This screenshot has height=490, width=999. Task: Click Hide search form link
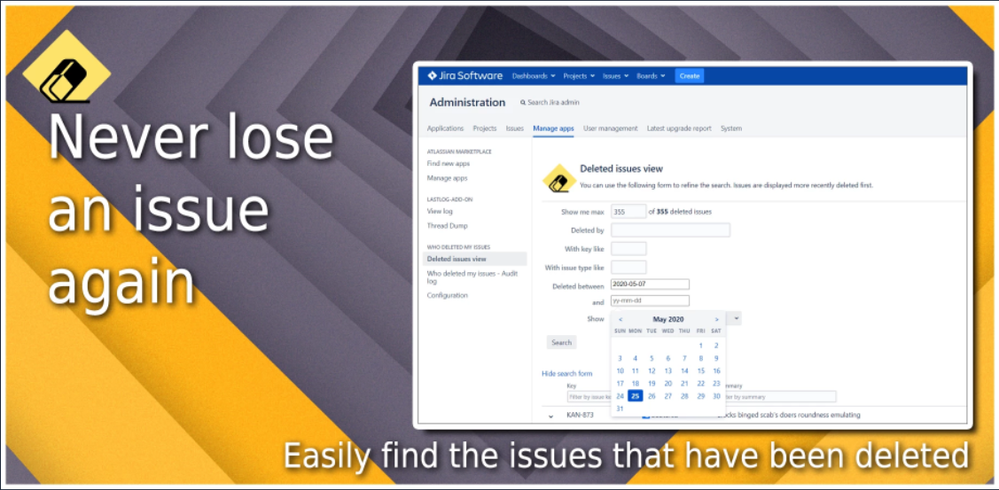pos(567,373)
